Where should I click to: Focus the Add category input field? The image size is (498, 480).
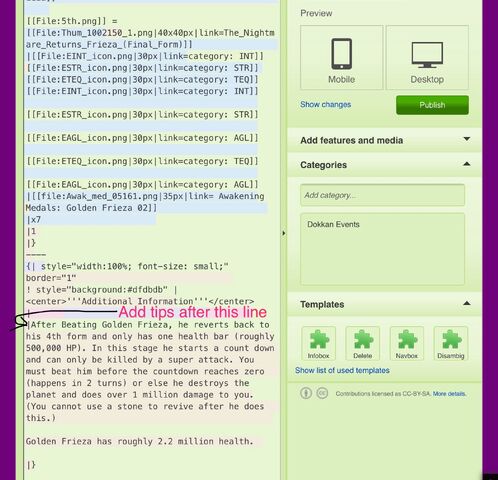(x=382, y=195)
